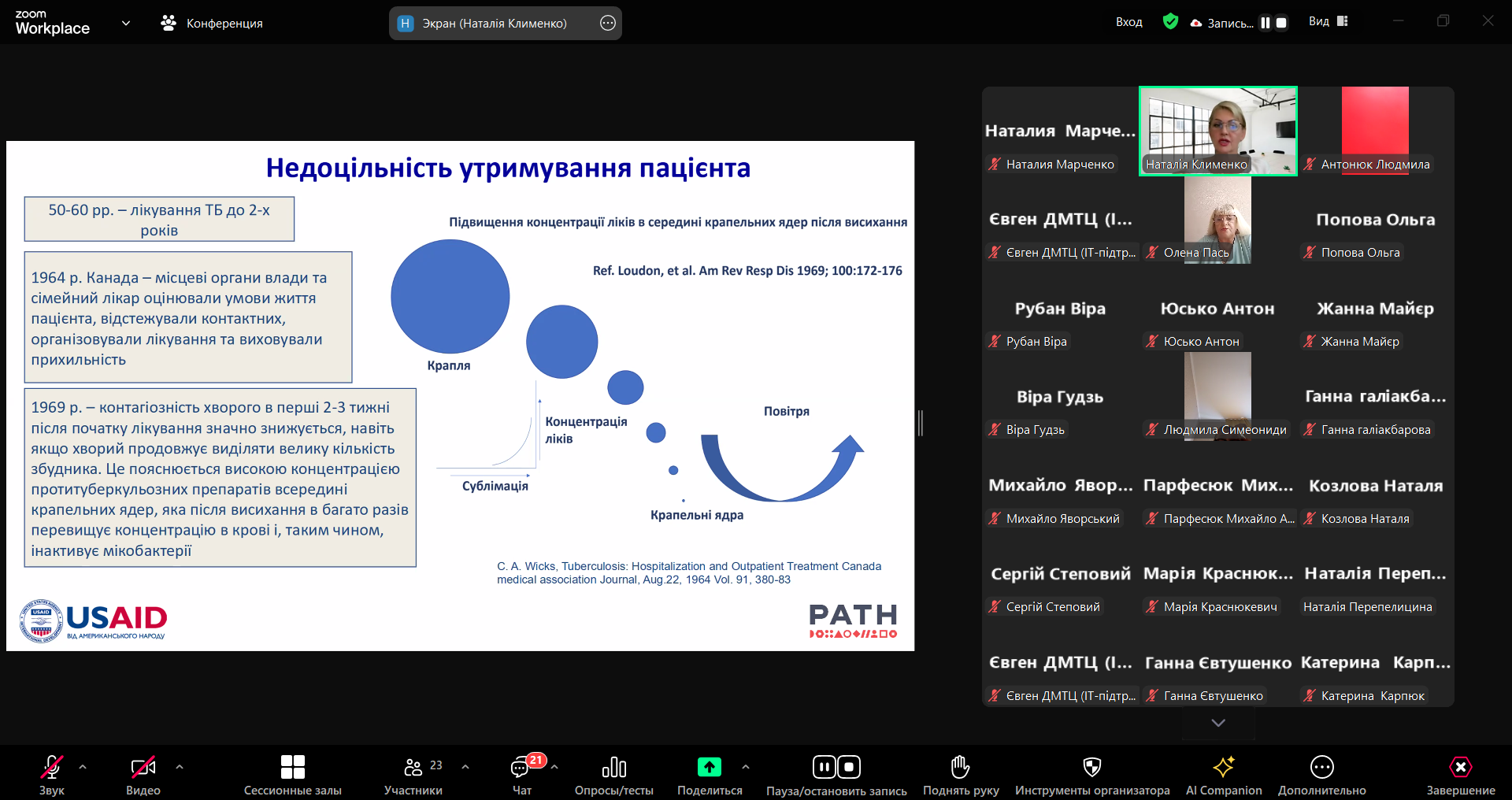The width and height of the screenshot is (1512, 800).
Task: Open Polls/Quizzes (Опросы/тесты)
Action: 613,768
